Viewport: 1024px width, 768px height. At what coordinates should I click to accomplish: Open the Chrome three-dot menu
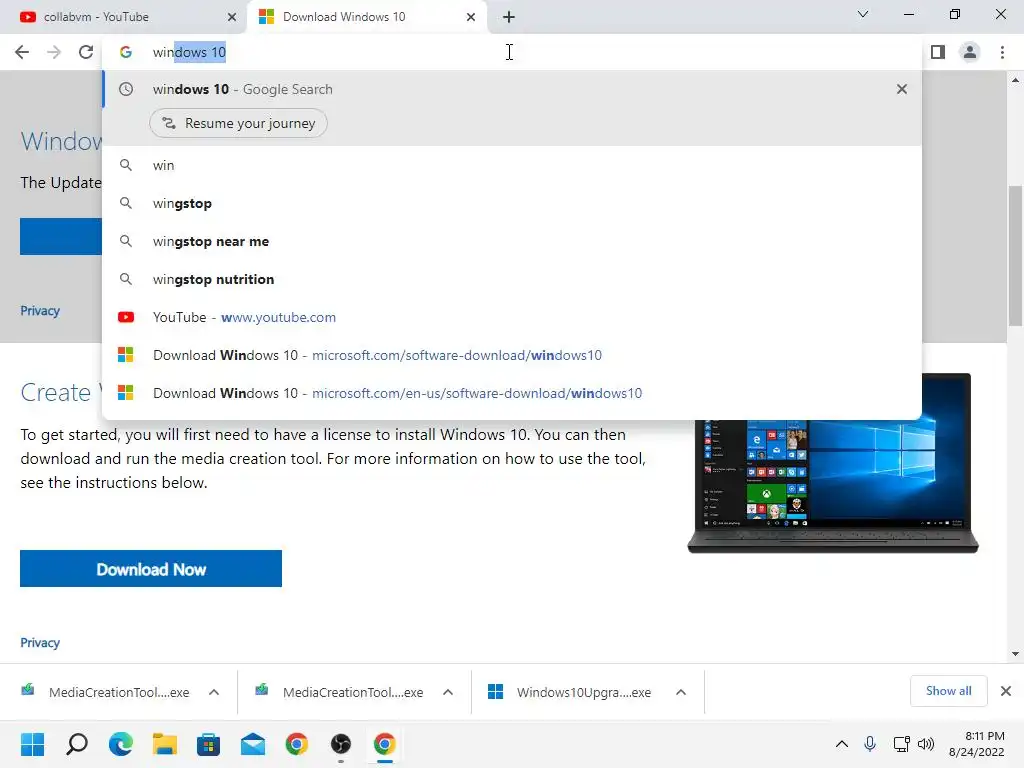[1002, 52]
